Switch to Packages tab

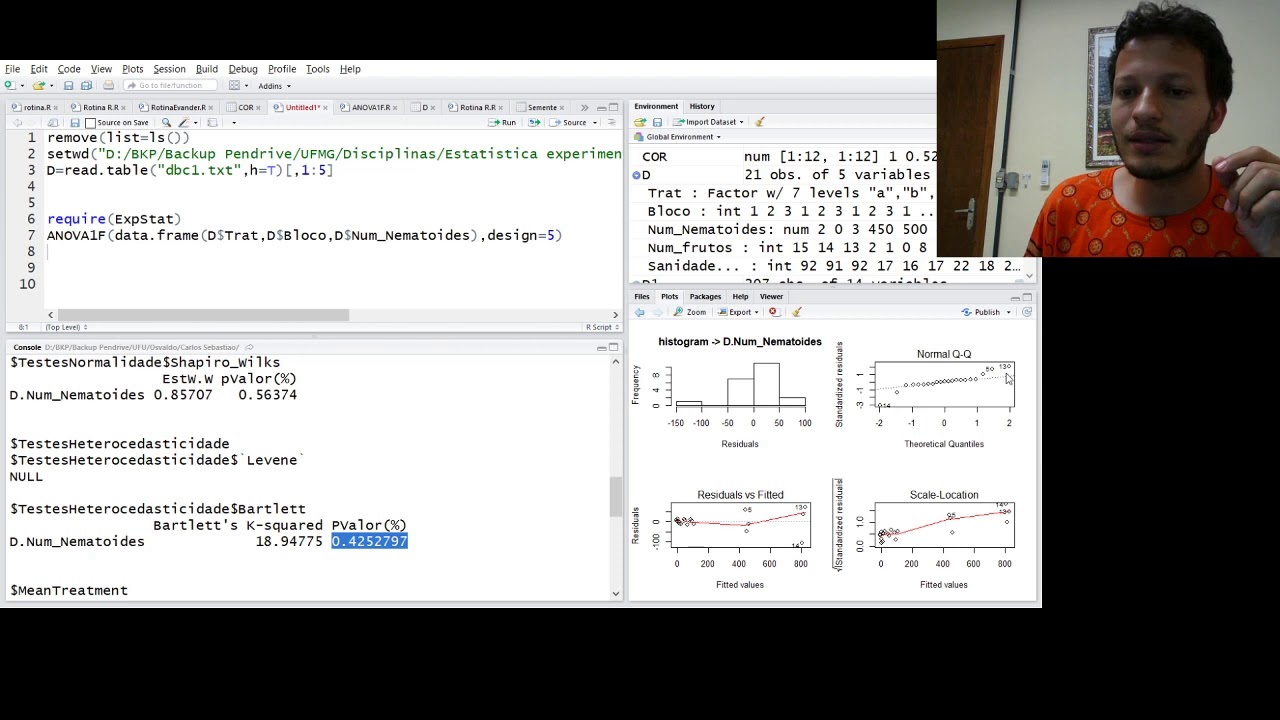(x=705, y=296)
